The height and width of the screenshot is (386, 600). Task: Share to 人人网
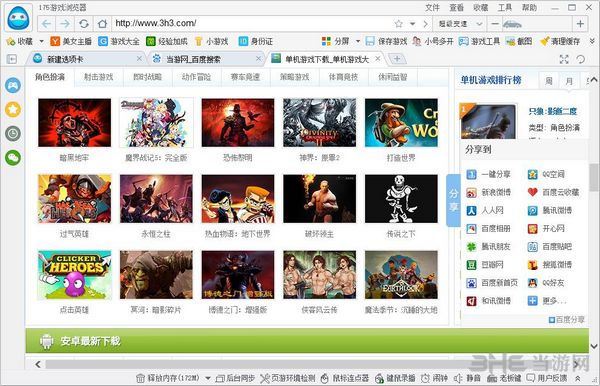(484, 210)
